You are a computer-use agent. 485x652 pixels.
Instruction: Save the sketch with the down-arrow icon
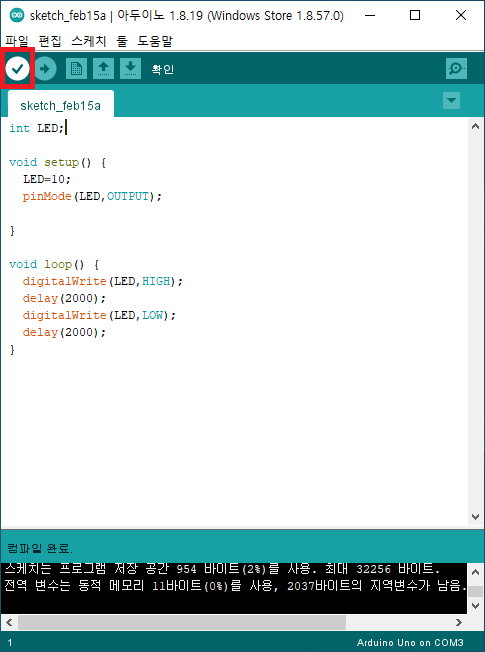130,68
